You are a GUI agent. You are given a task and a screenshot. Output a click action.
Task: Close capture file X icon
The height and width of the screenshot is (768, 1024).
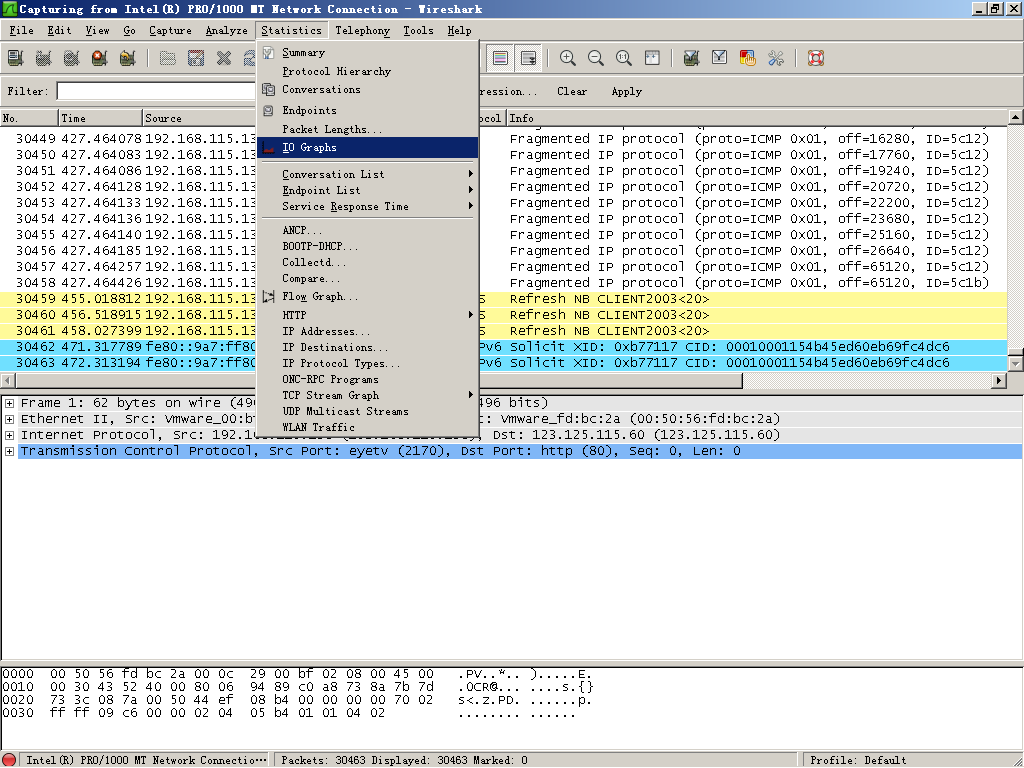coord(224,58)
